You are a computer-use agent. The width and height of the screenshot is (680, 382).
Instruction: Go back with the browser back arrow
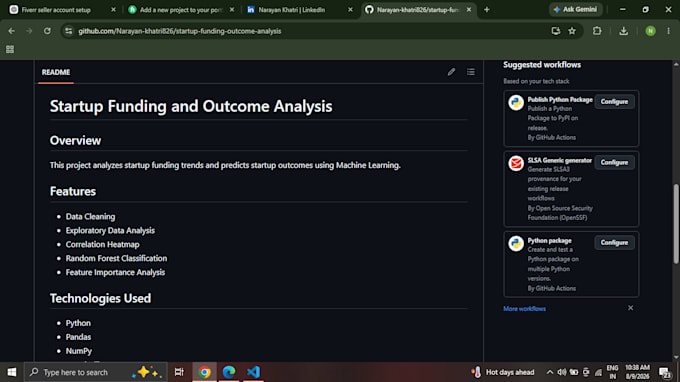point(11,31)
